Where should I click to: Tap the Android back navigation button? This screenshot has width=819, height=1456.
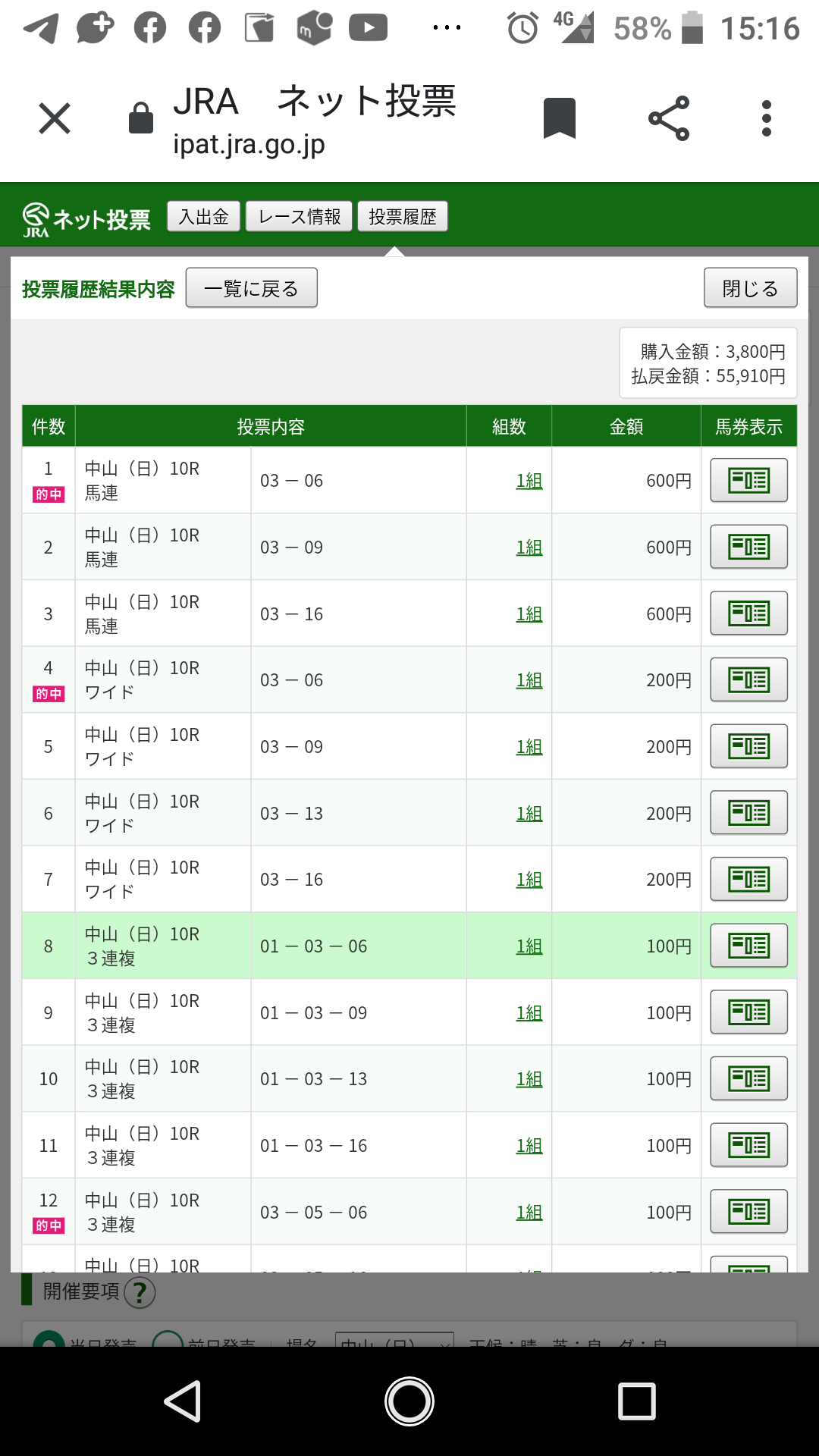[184, 1401]
